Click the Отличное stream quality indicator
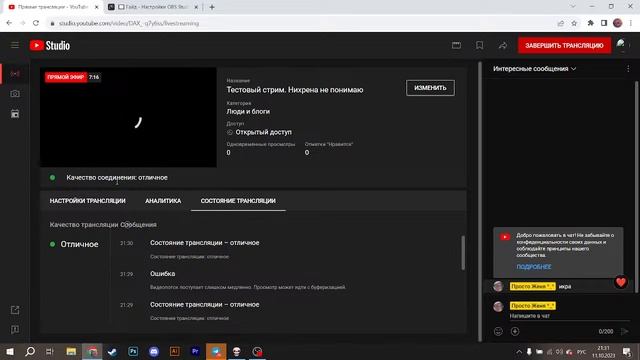This screenshot has width=640, height=360. click(74, 244)
